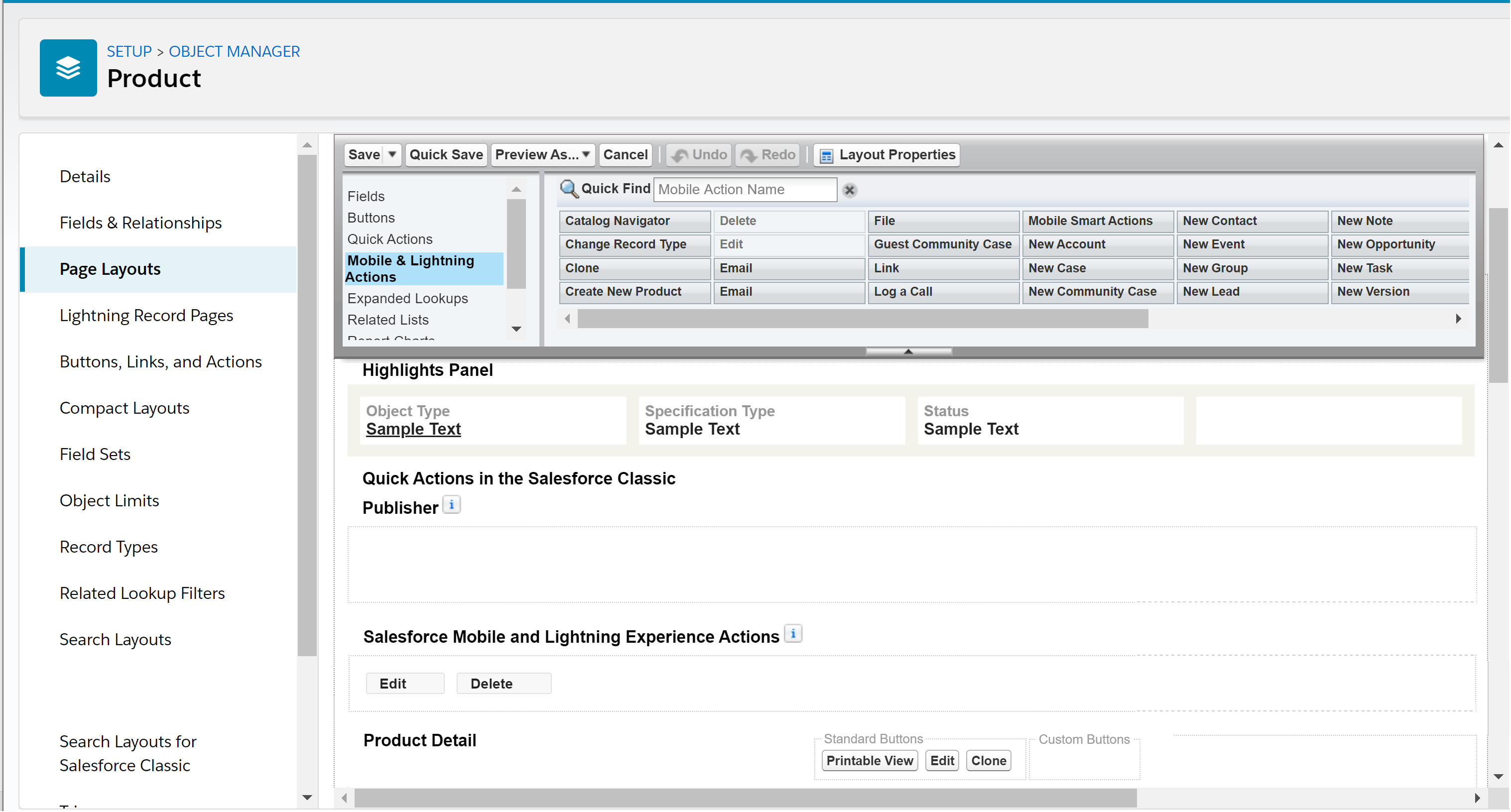Viewport: 1511px width, 812px height.
Task: Click Delete in Lightning Experience Actions
Action: pos(504,684)
